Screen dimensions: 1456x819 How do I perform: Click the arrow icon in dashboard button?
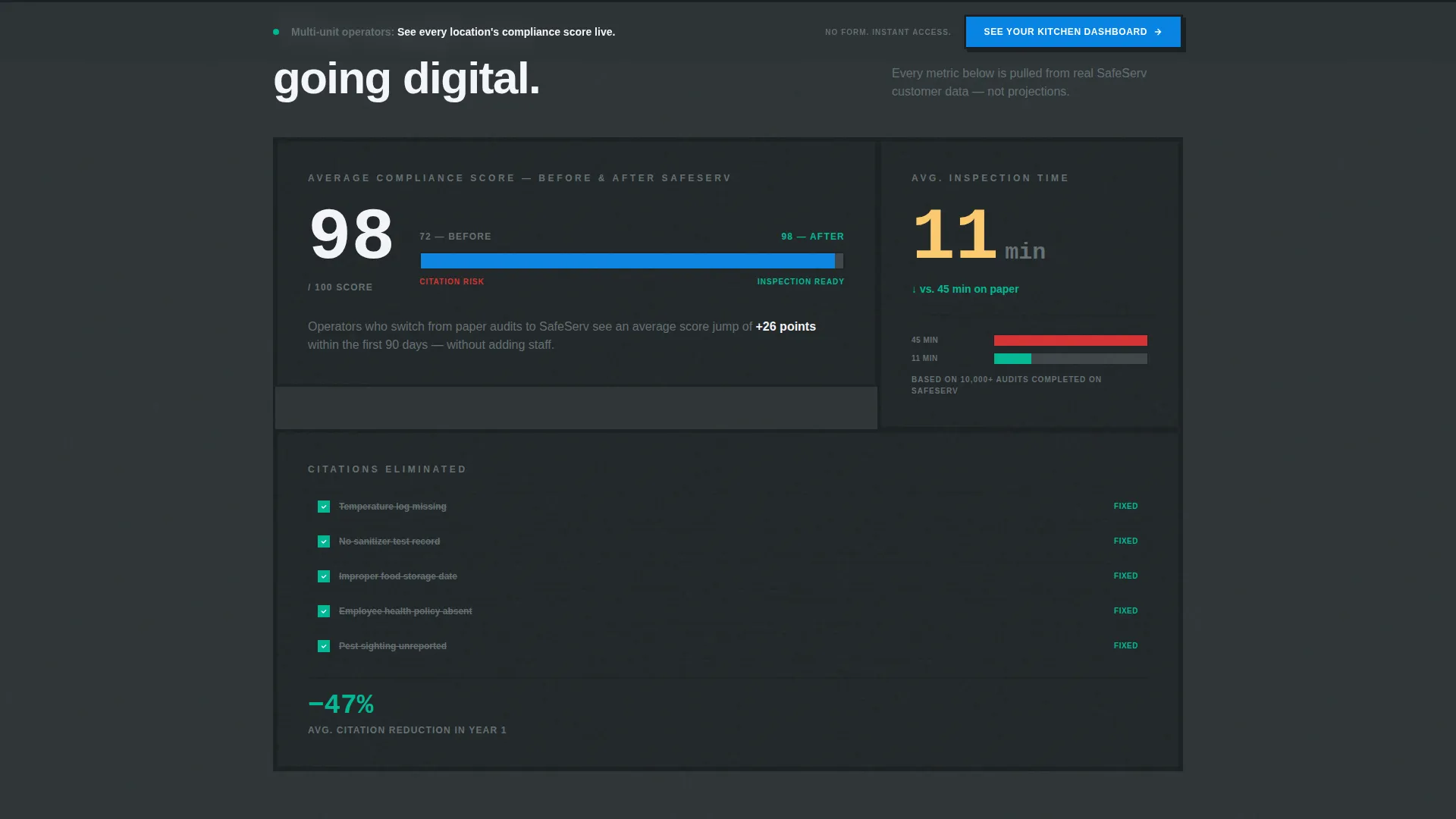(x=1158, y=32)
